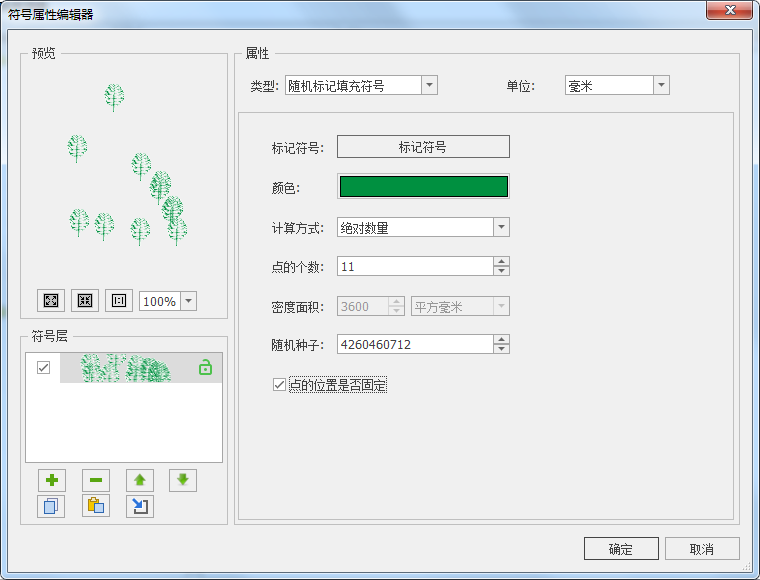
Task: Add a new symbol layer
Action: tap(51, 480)
